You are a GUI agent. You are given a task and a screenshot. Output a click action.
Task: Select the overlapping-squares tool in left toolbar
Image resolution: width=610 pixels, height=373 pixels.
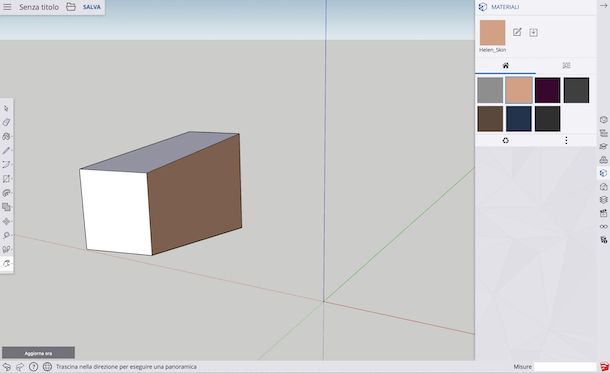click(x=6, y=207)
